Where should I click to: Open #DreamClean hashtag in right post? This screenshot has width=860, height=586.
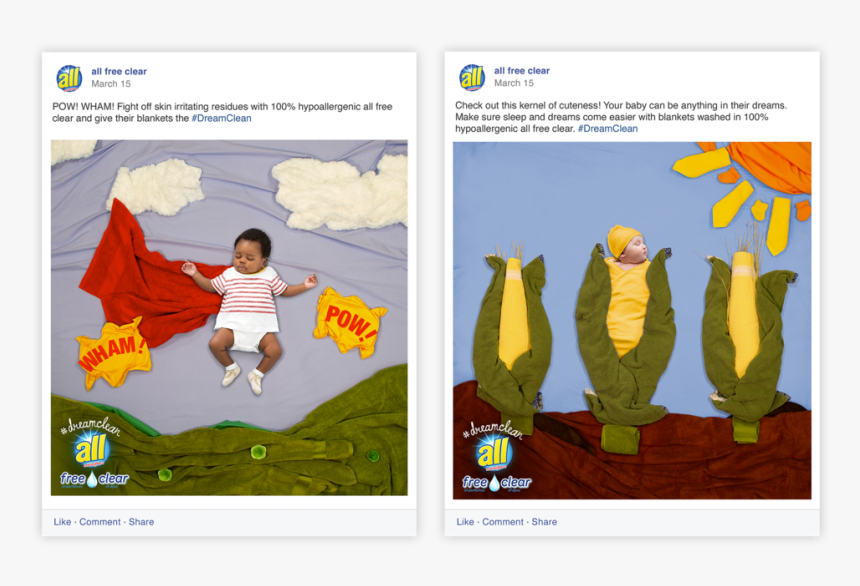coord(608,128)
